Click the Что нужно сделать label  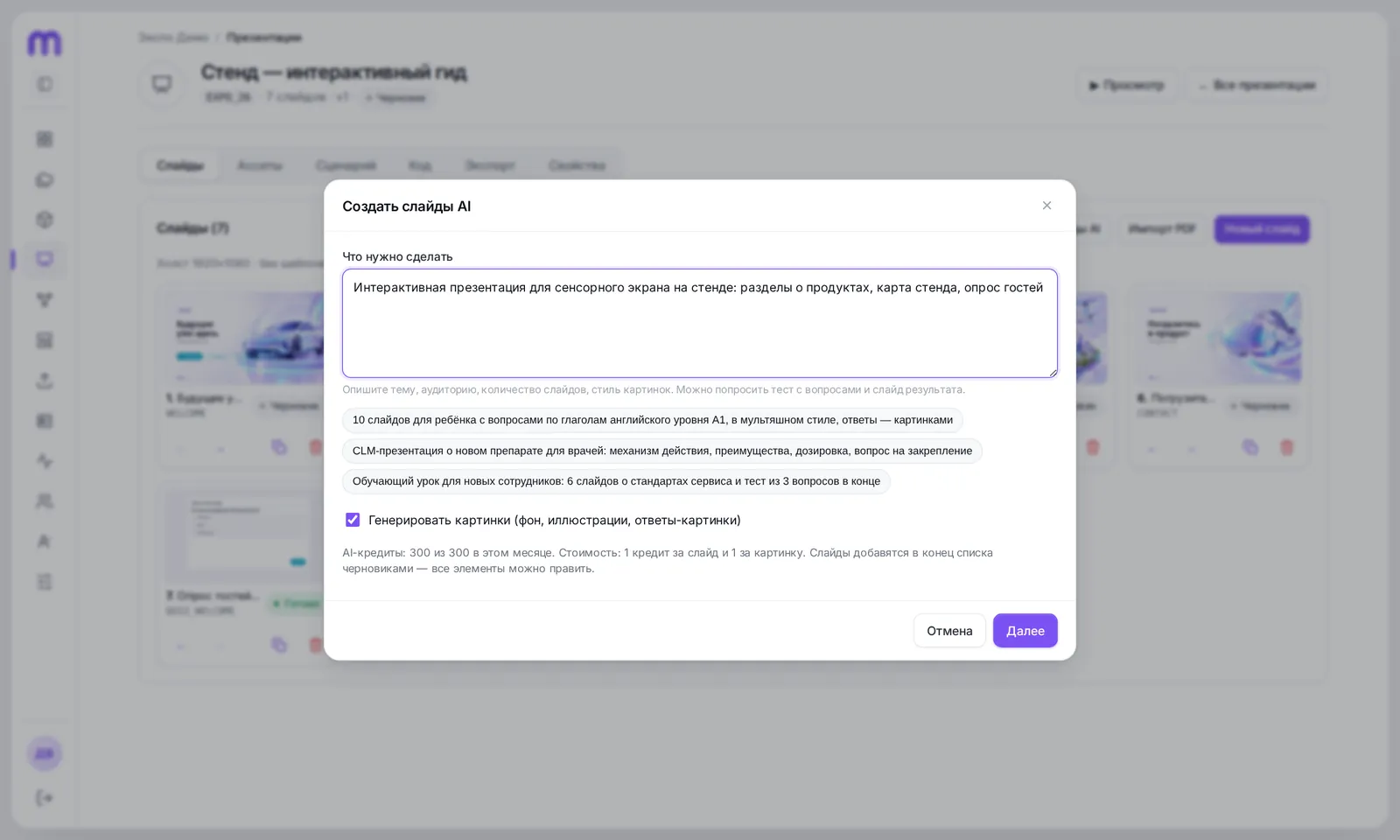pyautogui.click(x=397, y=256)
